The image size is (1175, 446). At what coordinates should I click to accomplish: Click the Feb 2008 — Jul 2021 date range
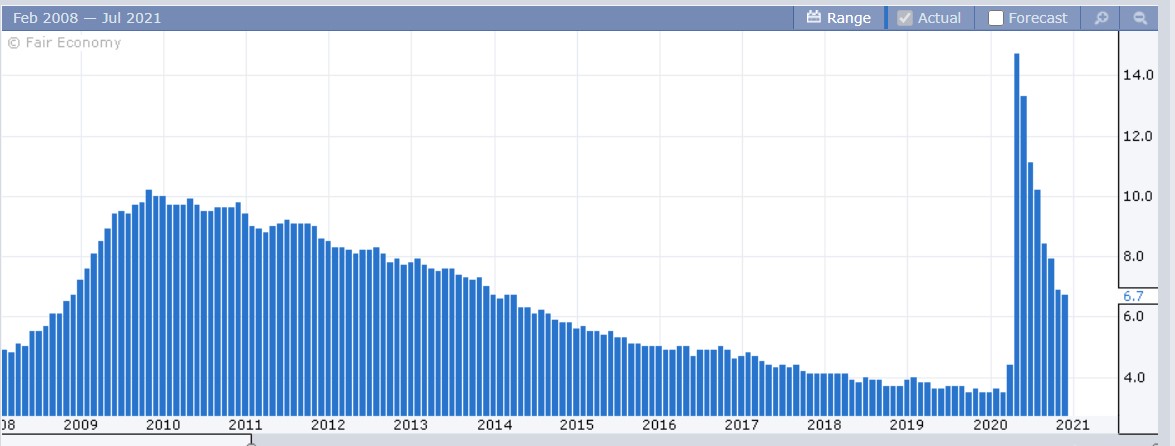[x=87, y=18]
